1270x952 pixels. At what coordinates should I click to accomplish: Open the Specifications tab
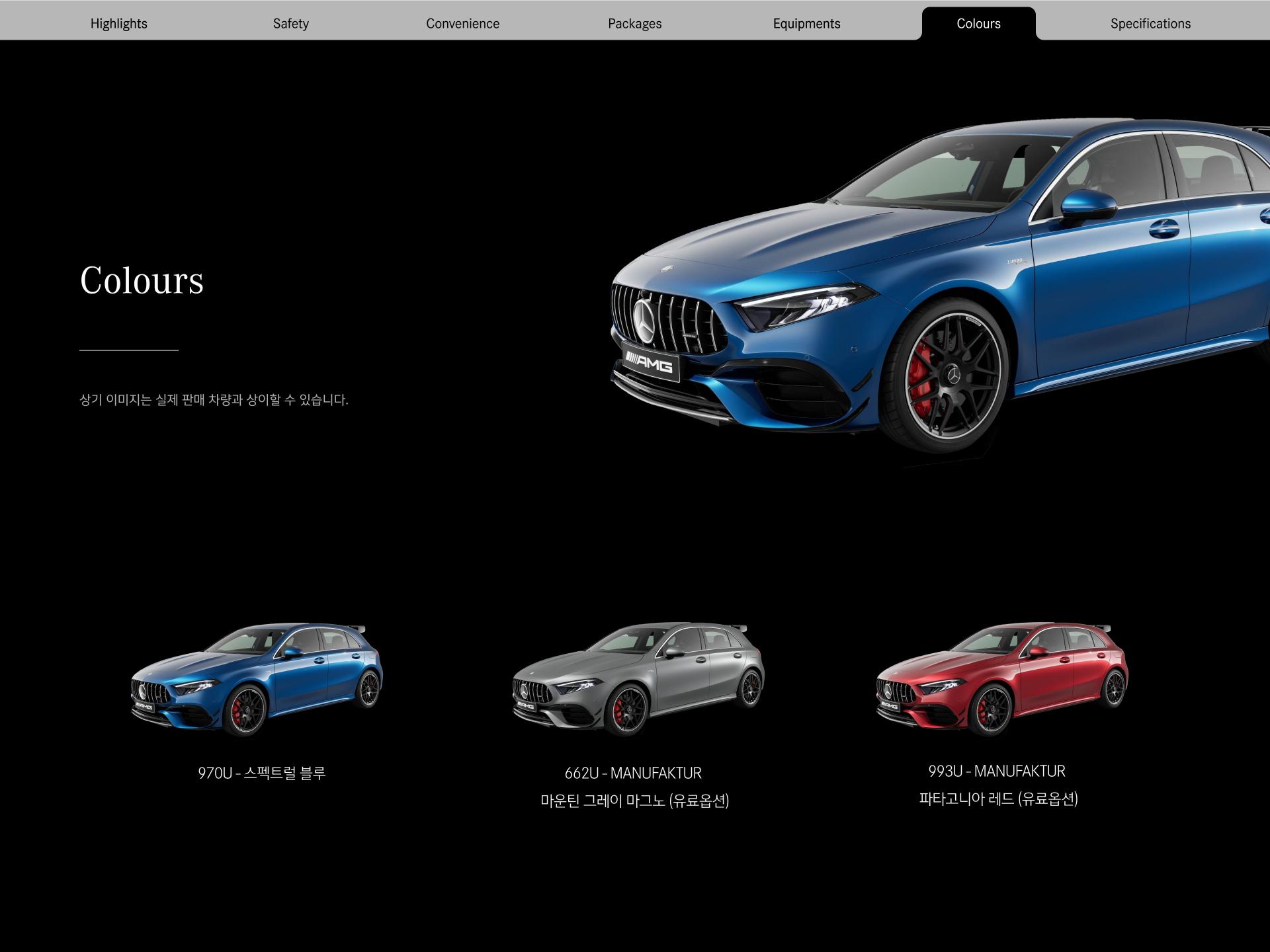(x=1151, y=24)
